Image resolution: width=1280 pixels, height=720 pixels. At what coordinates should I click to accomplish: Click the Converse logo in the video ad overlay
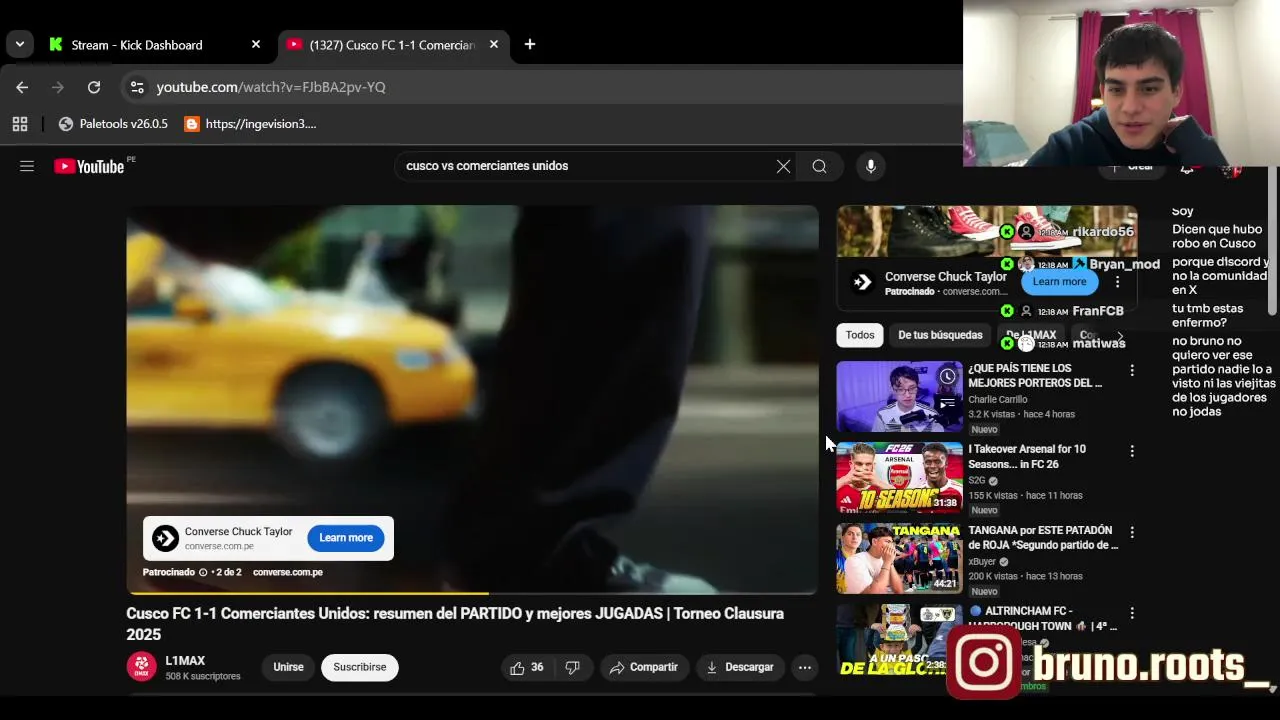pyautogui.click(x=166, y=539)
